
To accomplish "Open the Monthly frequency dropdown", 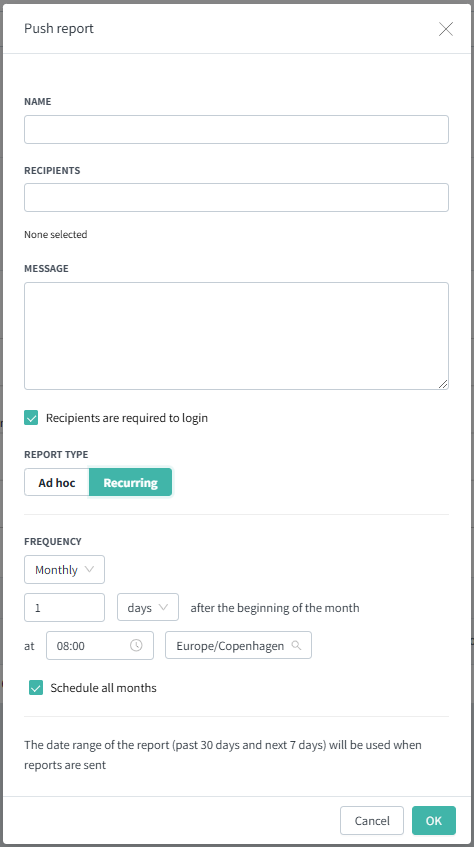I will 64,570.
